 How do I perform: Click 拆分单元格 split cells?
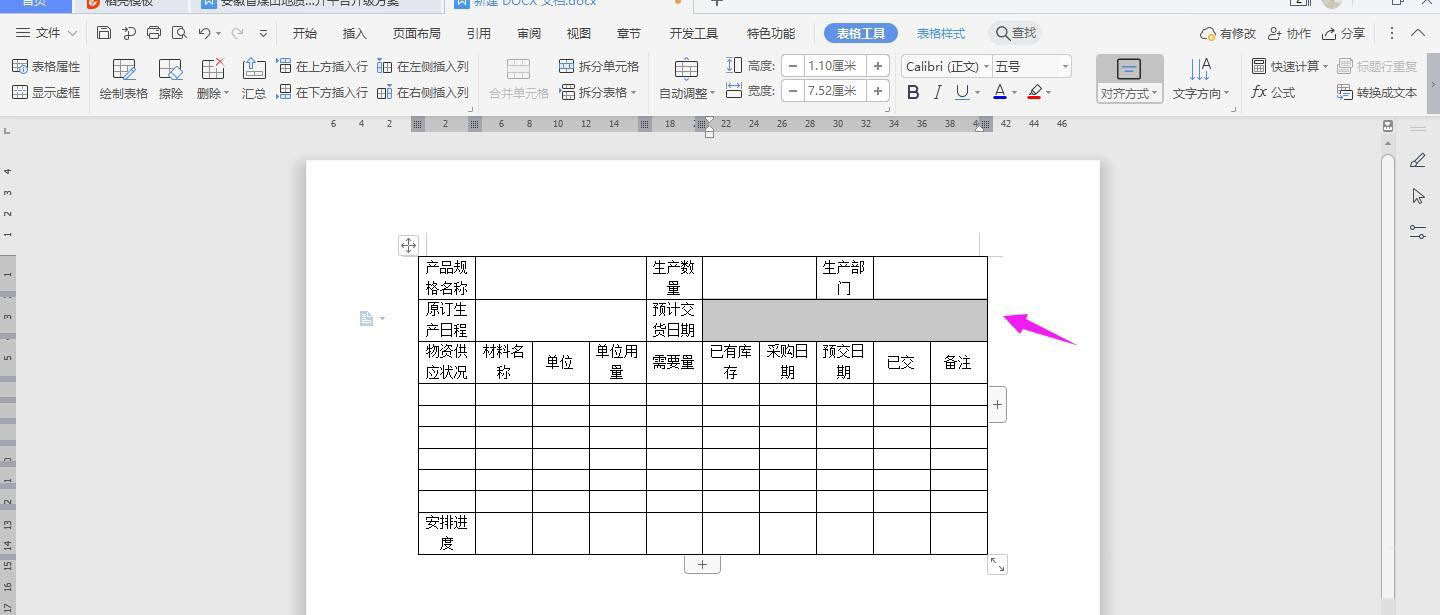pos(599,66)
